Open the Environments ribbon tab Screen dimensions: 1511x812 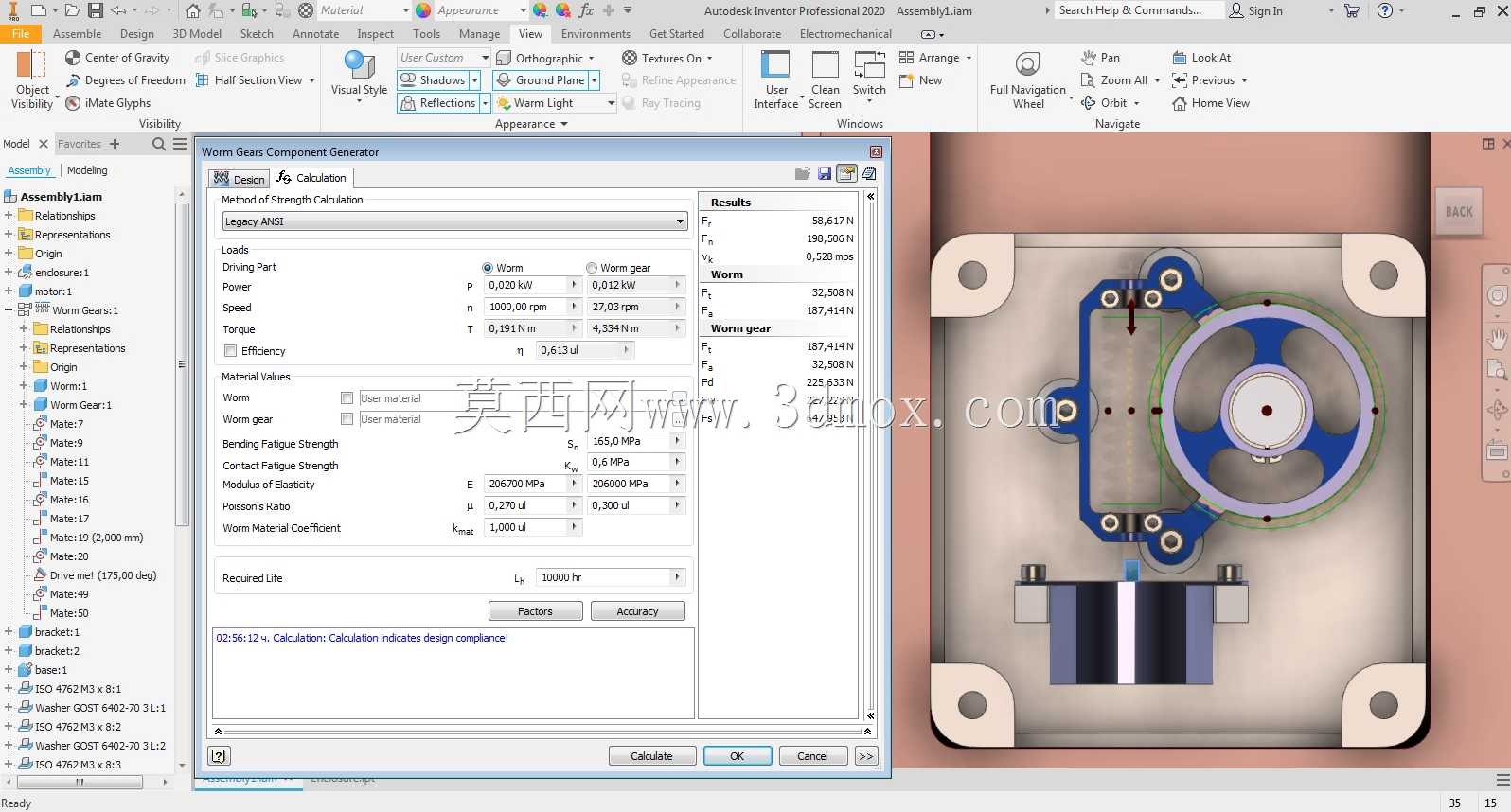pos(596,34)
